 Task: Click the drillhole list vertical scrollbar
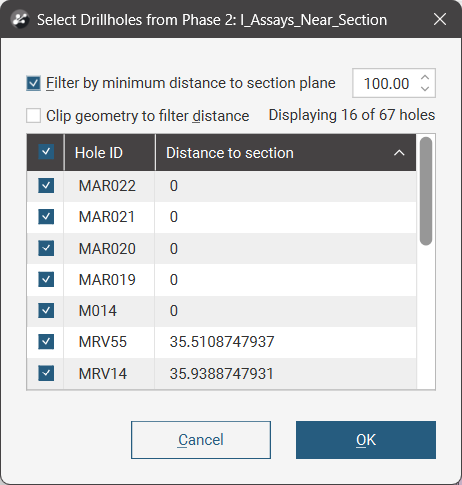[426, 191]
